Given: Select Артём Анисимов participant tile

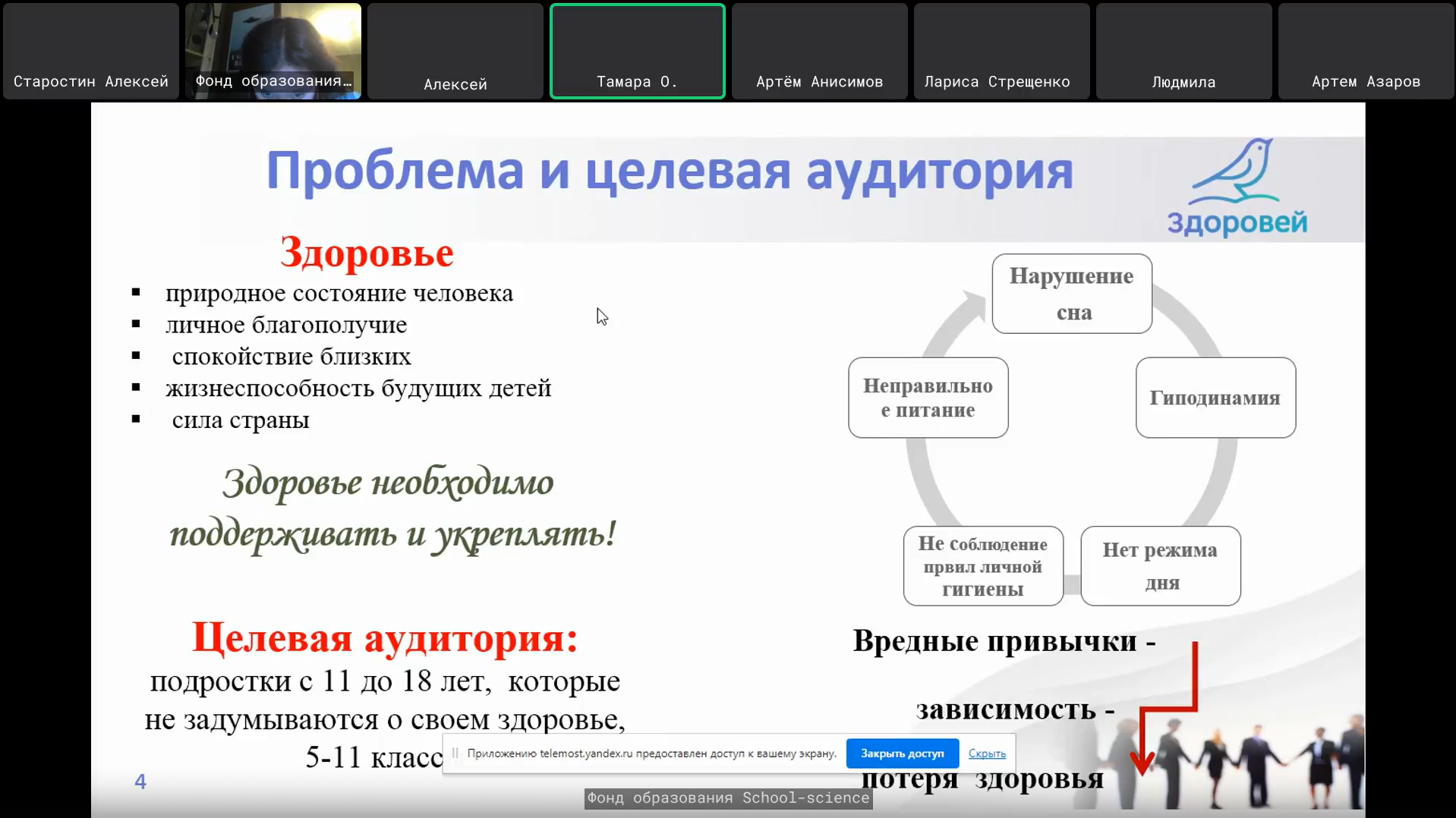Looking at the screenshot, I should point(820,52).
